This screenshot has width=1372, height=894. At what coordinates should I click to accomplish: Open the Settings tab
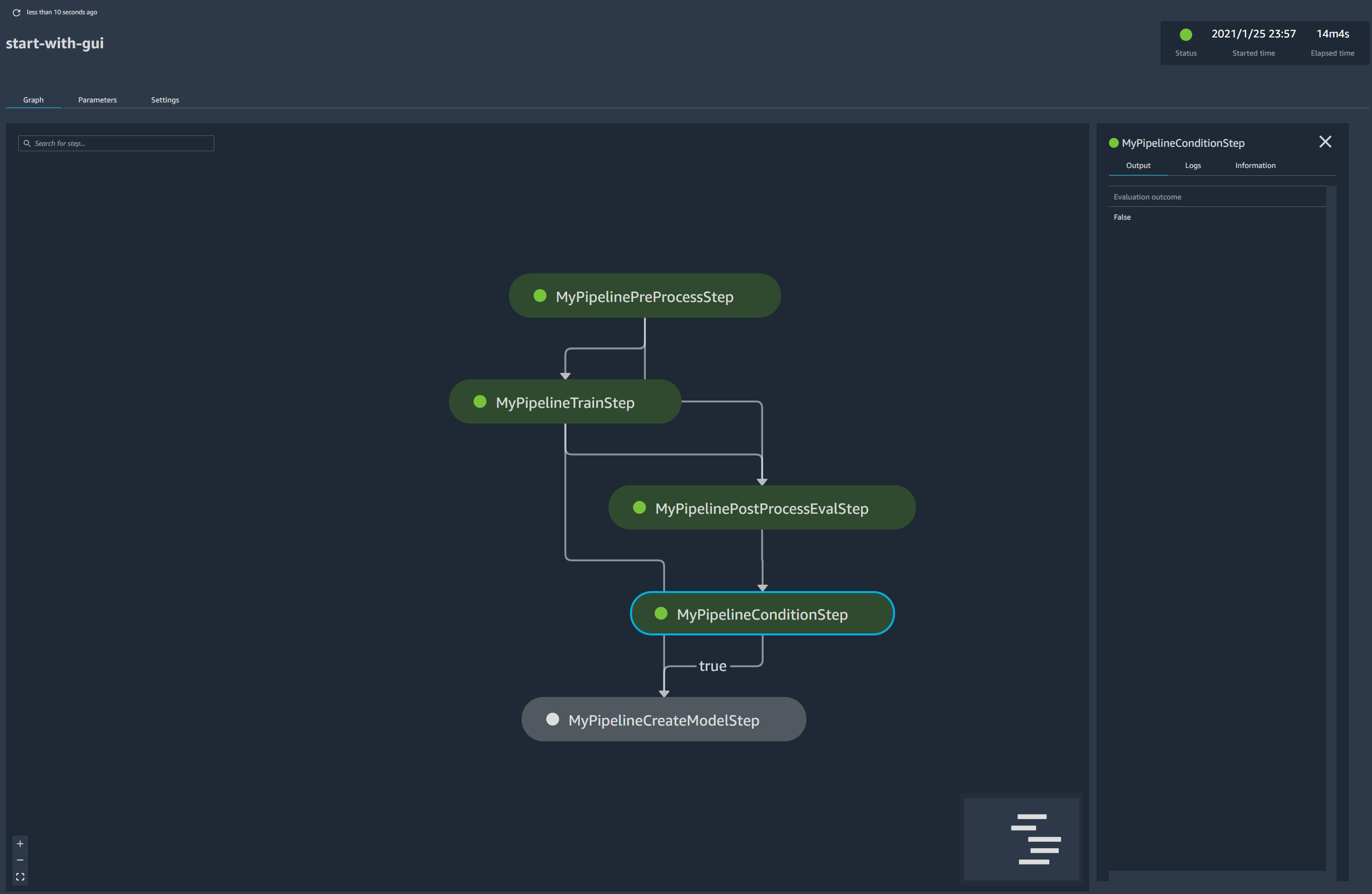165,100
